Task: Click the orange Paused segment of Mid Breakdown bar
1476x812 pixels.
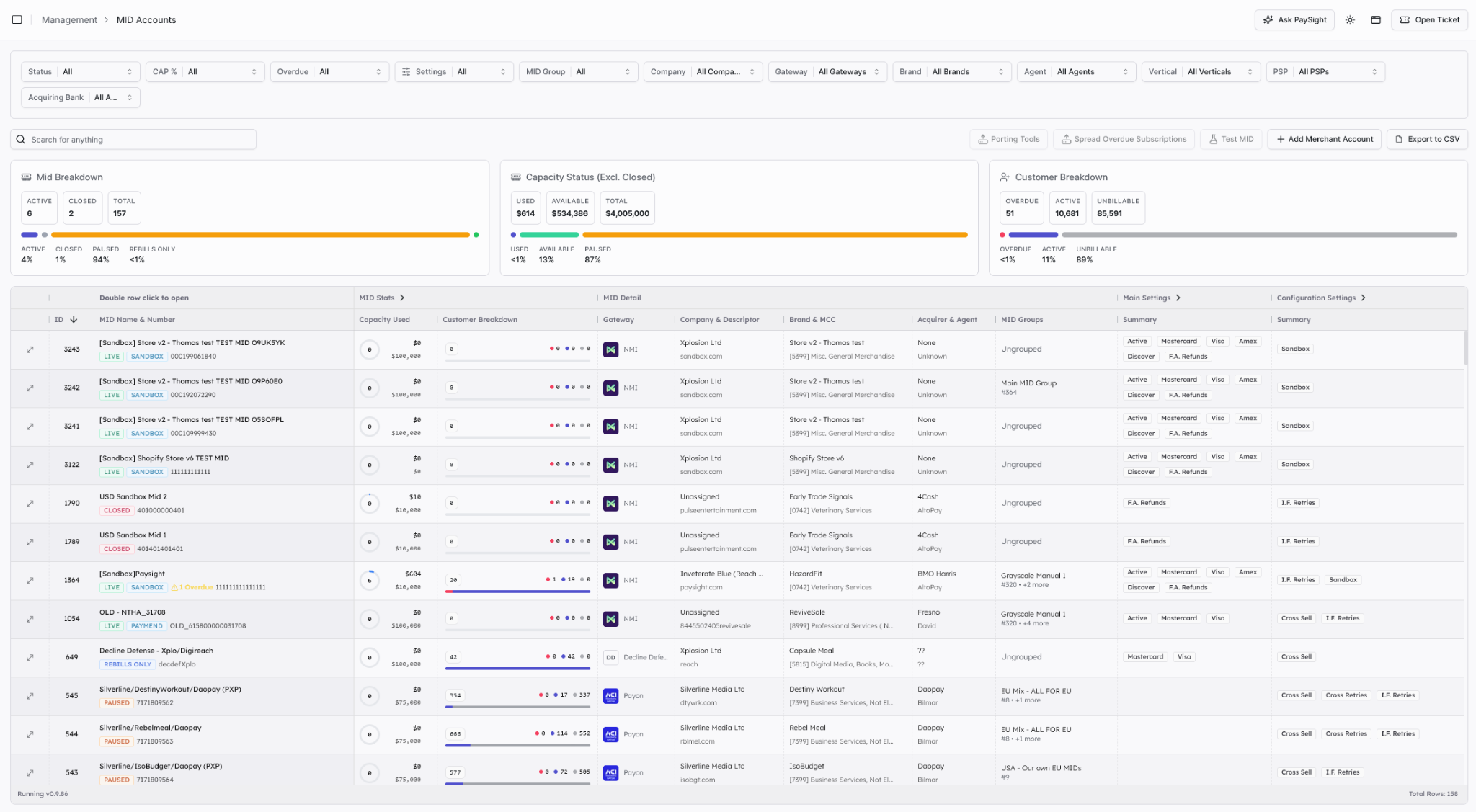Action: point(260,235)
